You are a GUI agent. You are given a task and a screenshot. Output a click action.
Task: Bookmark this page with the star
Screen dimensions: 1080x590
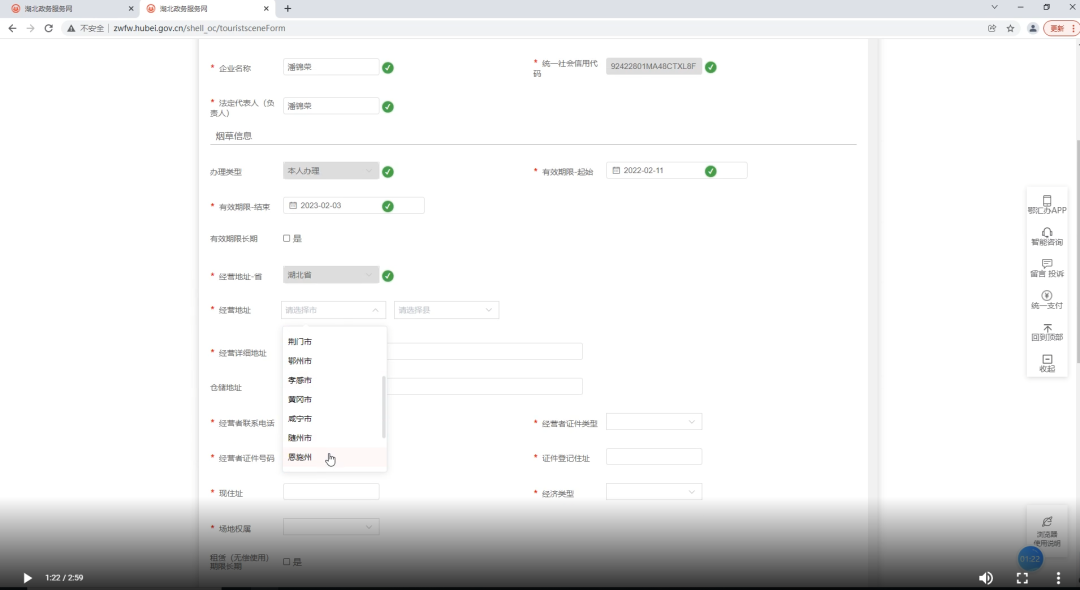(1010, 28)
